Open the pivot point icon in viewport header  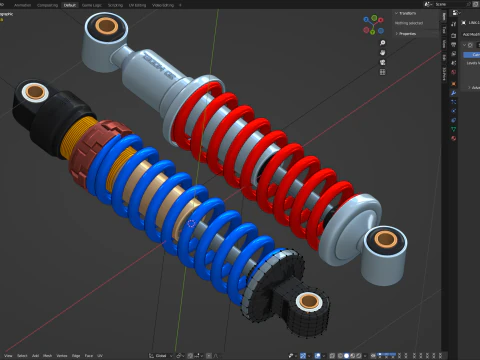pos(179,356)
